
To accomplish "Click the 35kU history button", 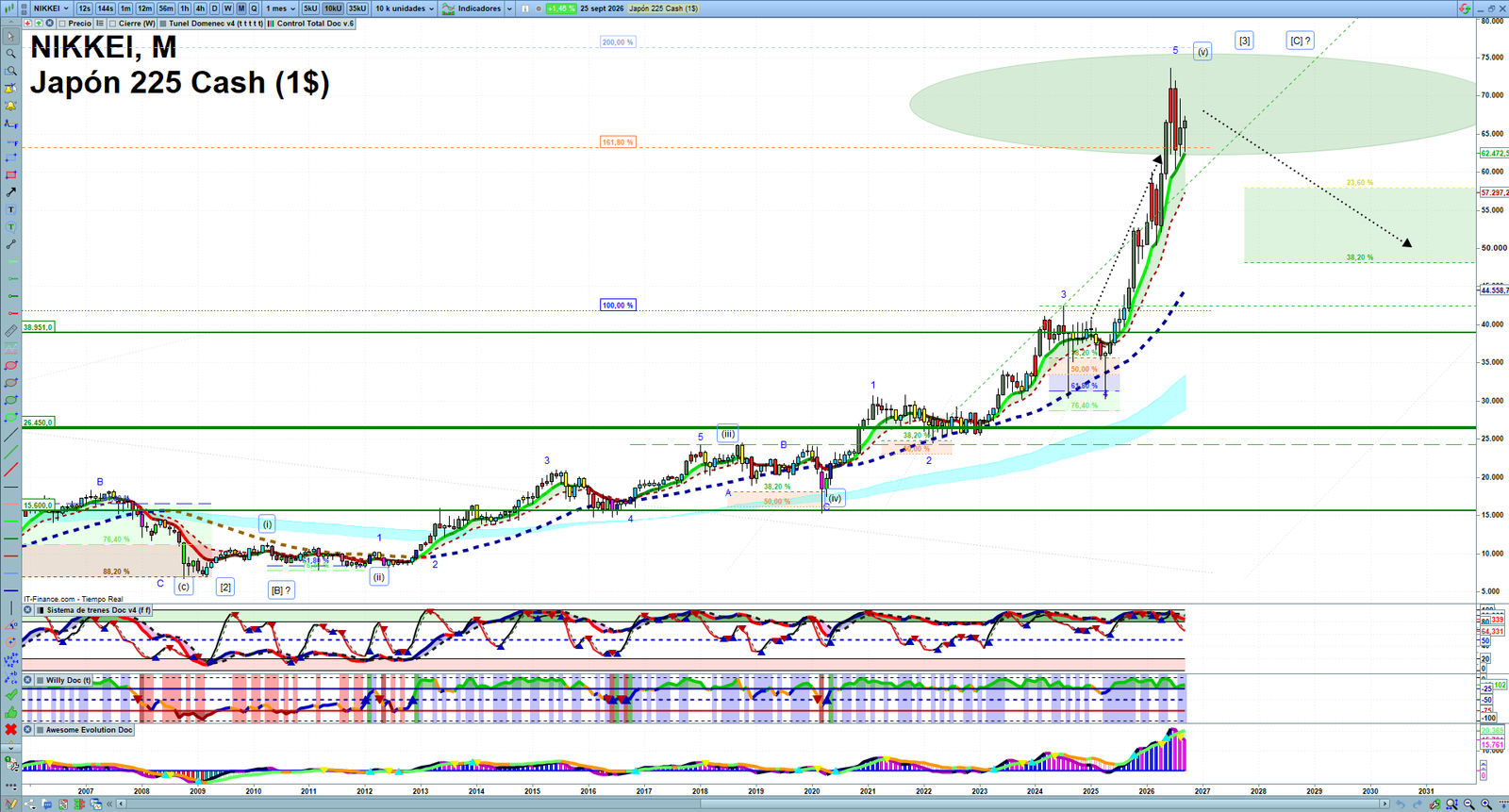I will [357, 8].
